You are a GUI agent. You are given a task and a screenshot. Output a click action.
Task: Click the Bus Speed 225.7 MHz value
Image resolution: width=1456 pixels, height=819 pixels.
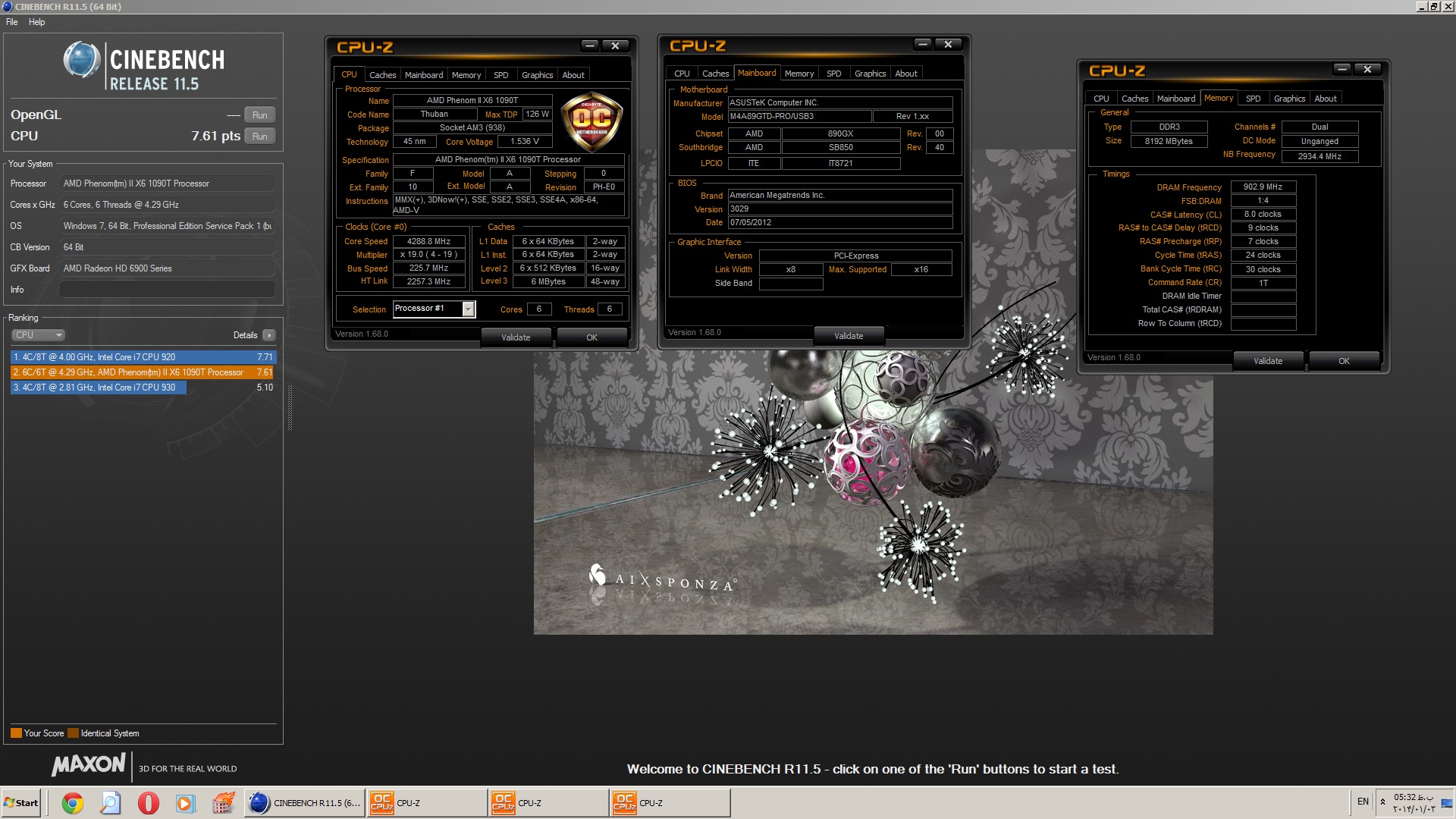428,268
